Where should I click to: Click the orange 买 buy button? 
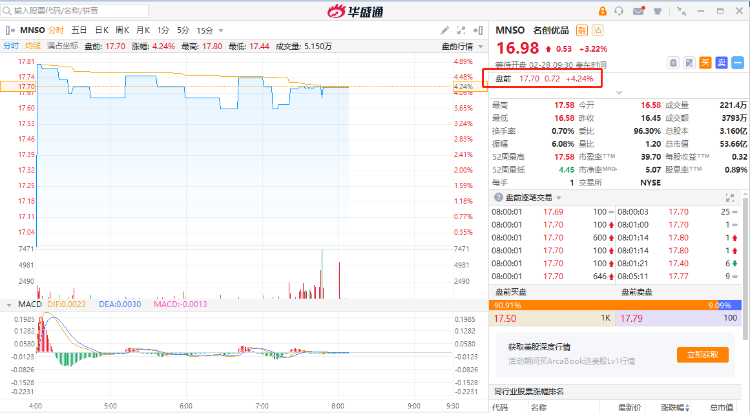[705, 63]
